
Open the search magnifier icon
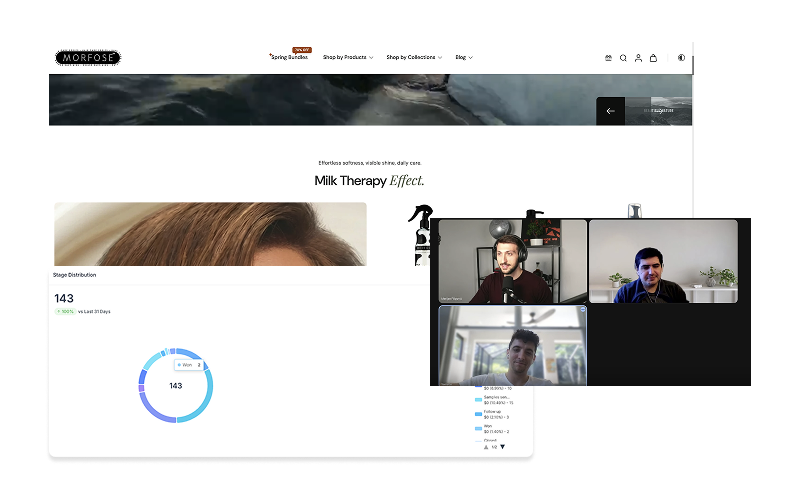(623, 58)
